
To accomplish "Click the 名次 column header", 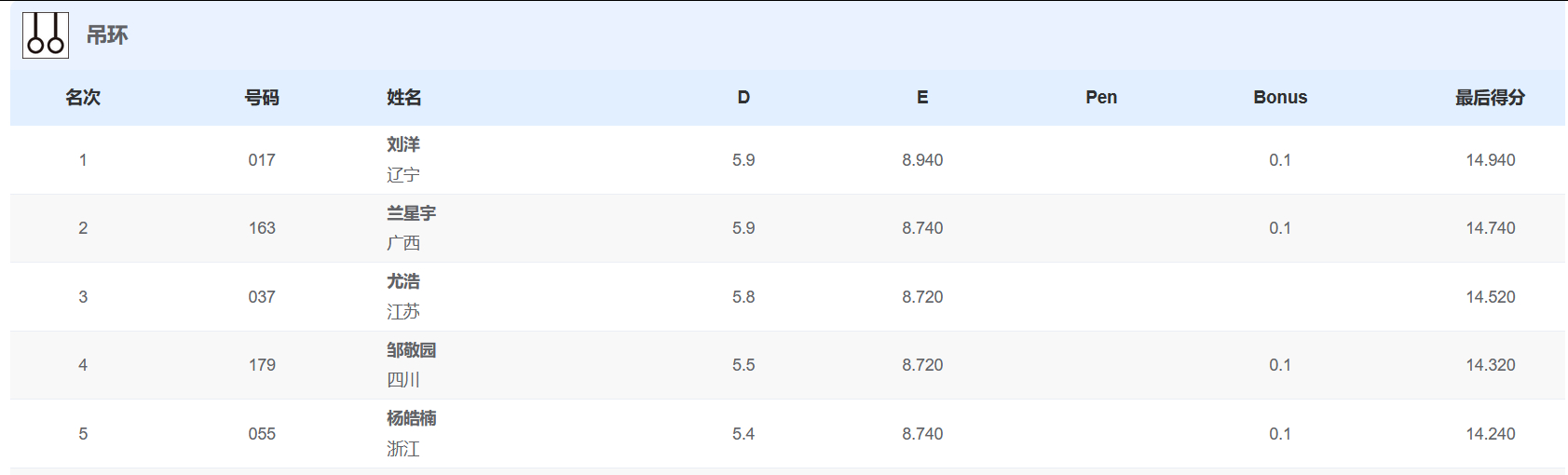I will [x=83, y=98].
